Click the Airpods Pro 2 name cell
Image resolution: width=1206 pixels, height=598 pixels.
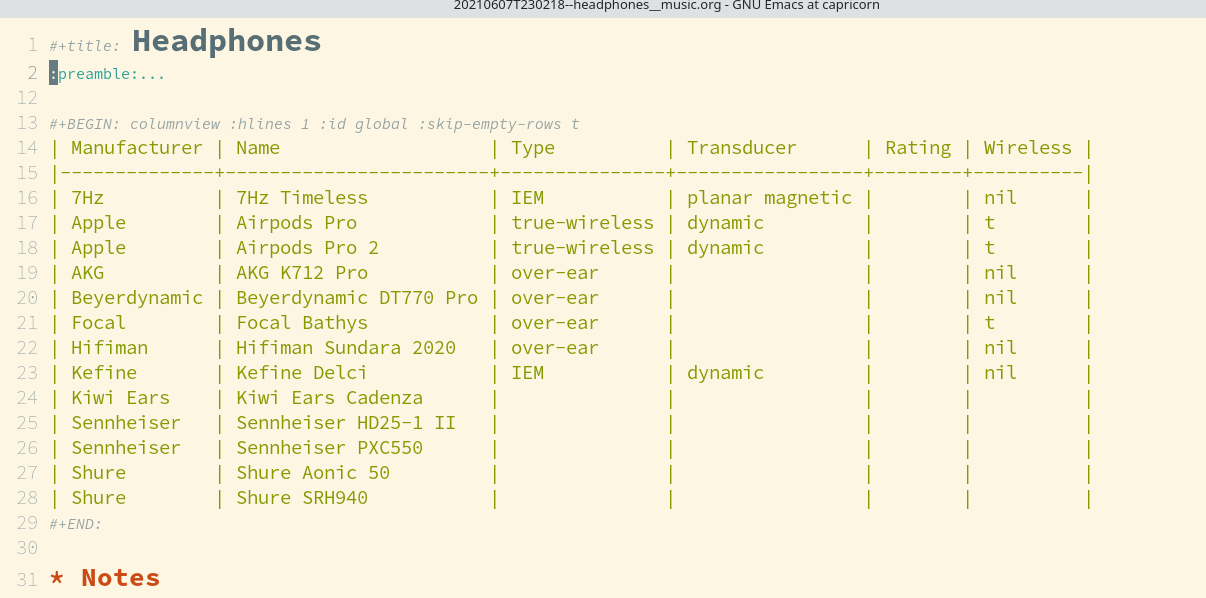pos(307,248)
